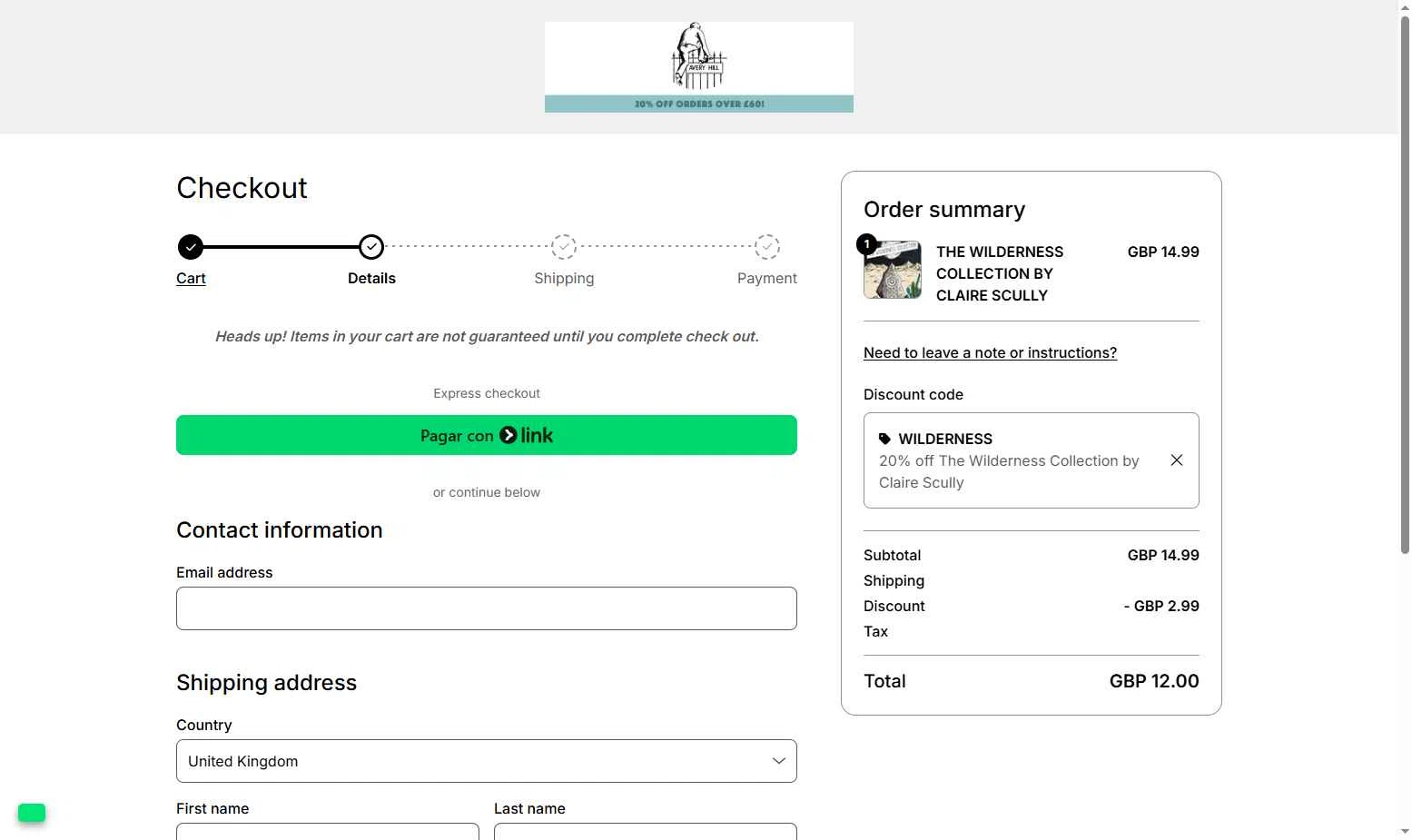
Task: Click the Avery Hill store logo banner
Action: [698, 67]
